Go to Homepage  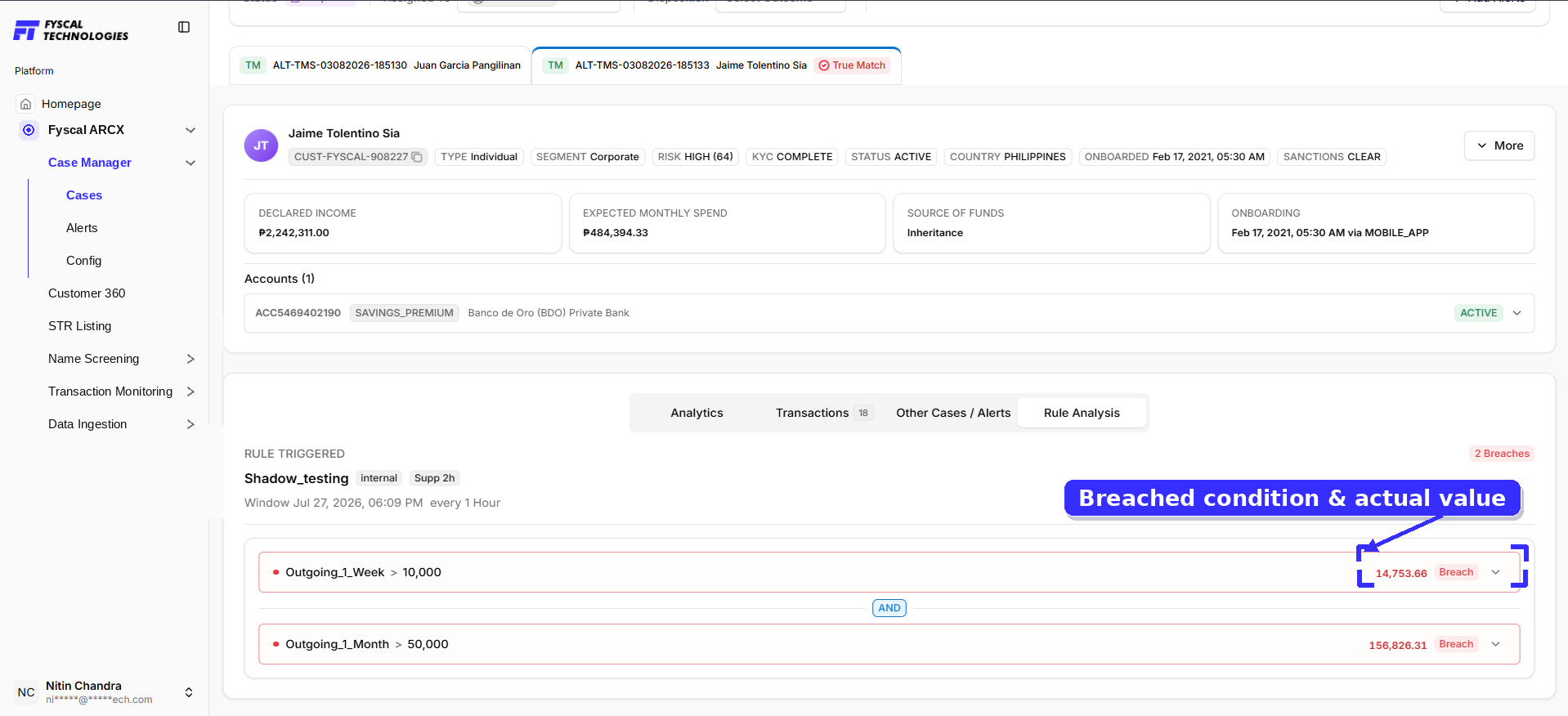(x=71, y=104)
